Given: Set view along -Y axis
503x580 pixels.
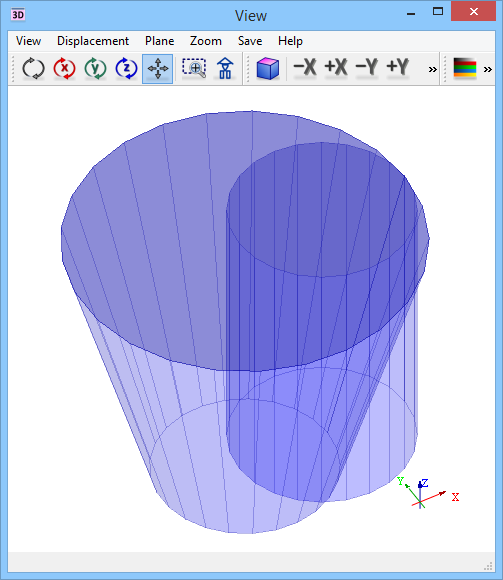Looking at the screenshot, I should (367, 68).
